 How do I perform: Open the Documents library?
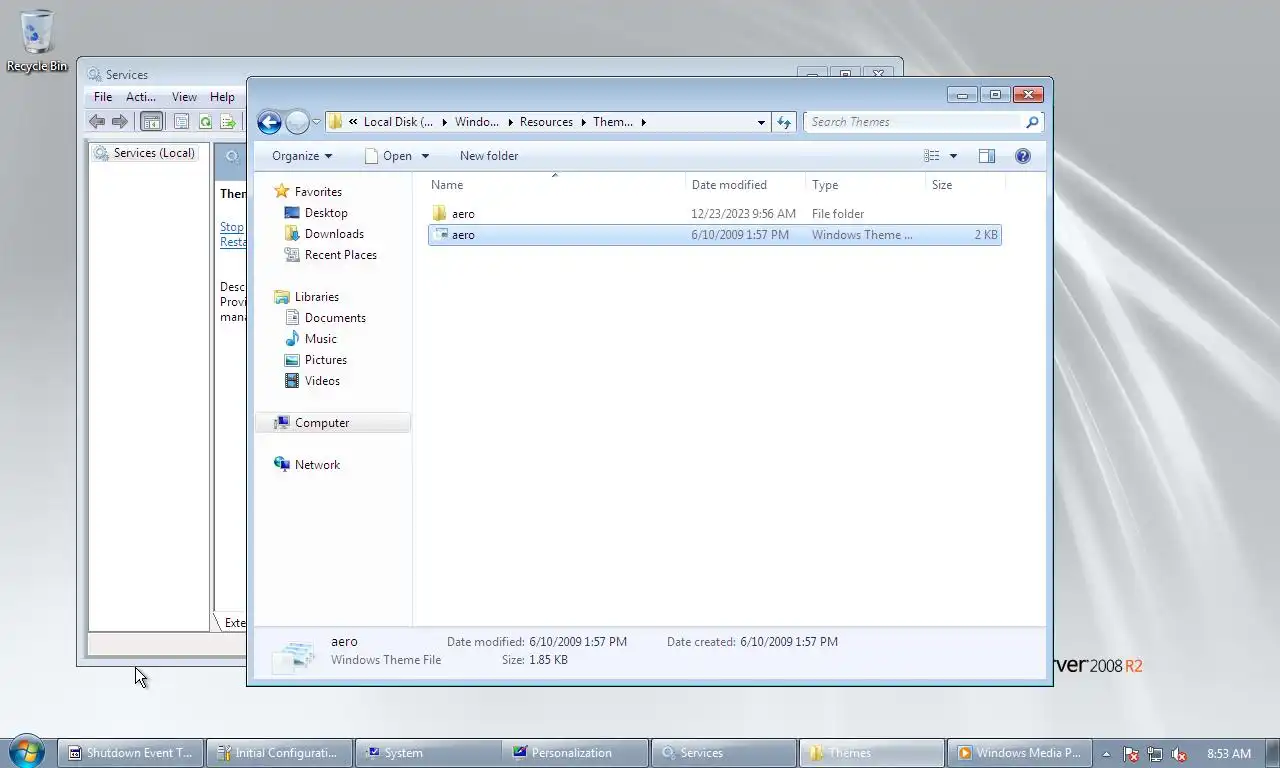pyautogui.click(x=335, y=318)
